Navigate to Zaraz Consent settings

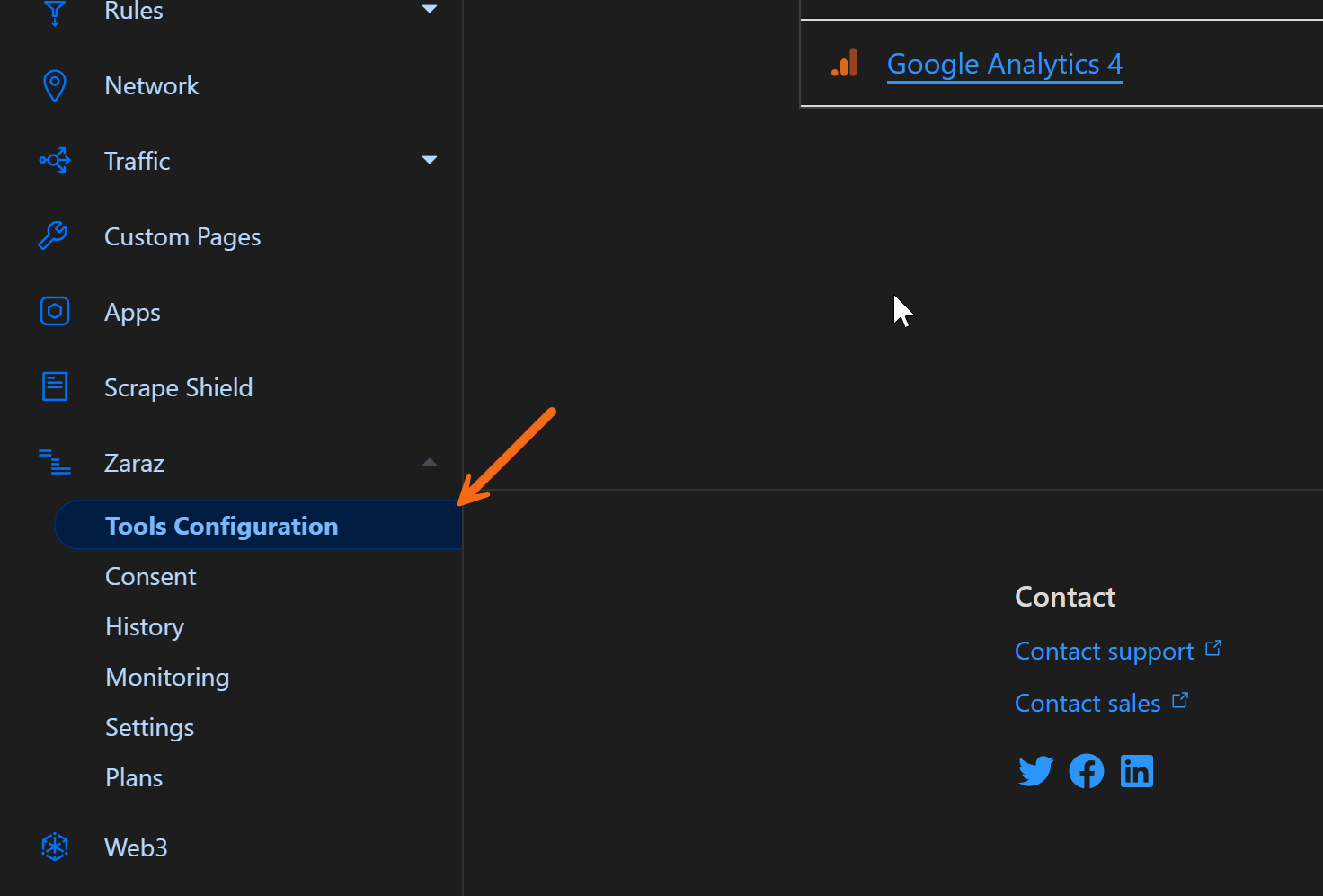point(150,576)
